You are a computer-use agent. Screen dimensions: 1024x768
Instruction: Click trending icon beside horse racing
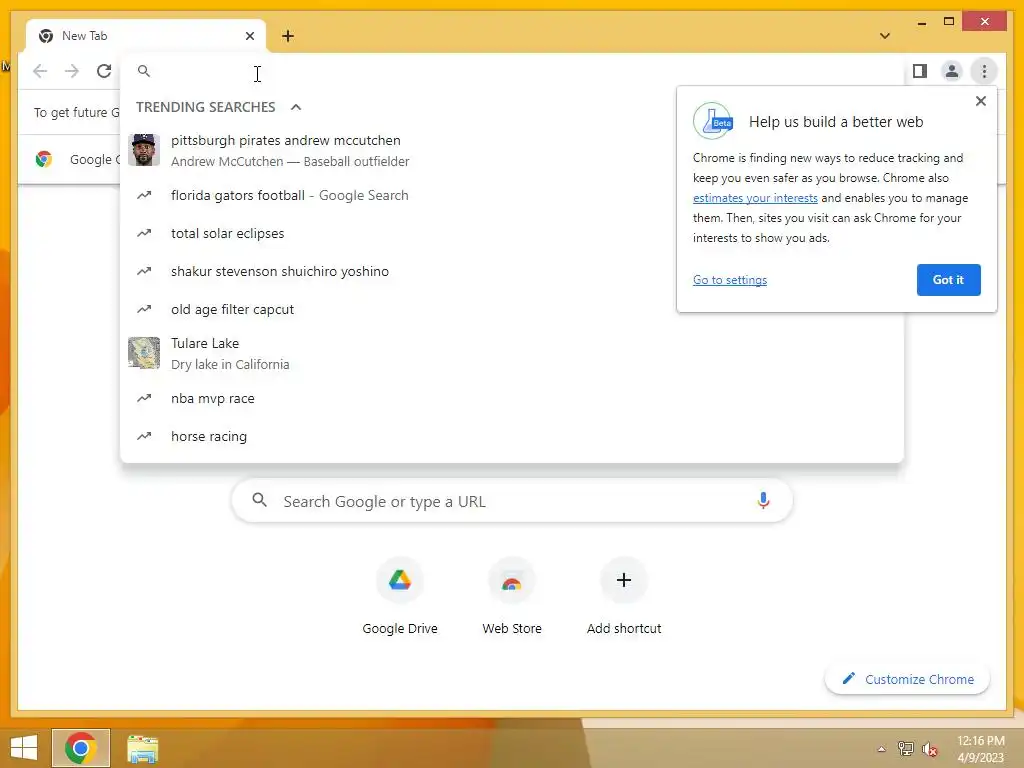click(x=144, y=436)
